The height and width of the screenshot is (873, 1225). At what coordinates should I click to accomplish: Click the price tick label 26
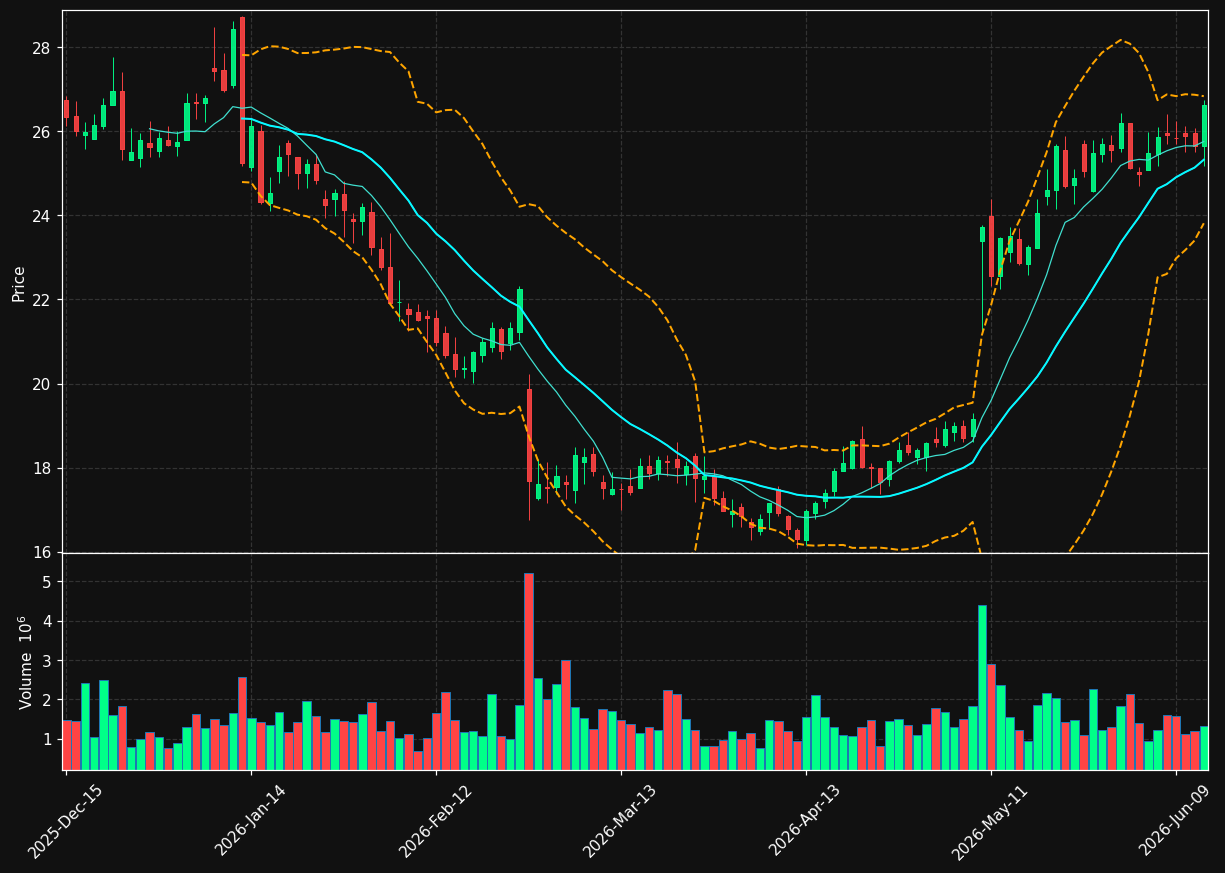coord(39,132)
